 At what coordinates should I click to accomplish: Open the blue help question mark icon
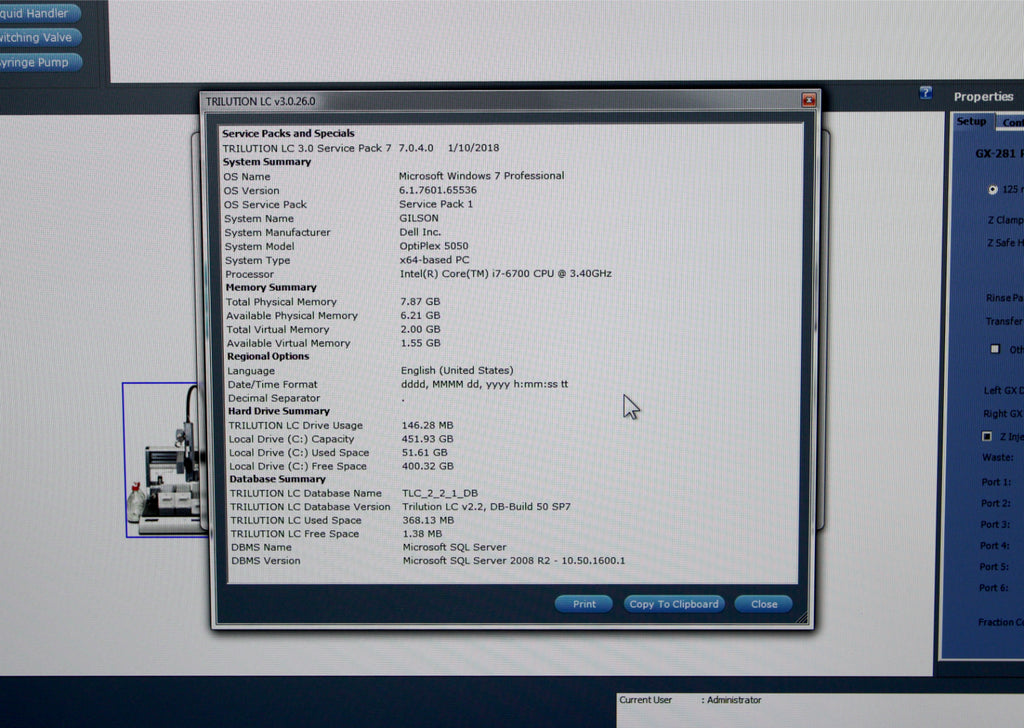(925, 93)
